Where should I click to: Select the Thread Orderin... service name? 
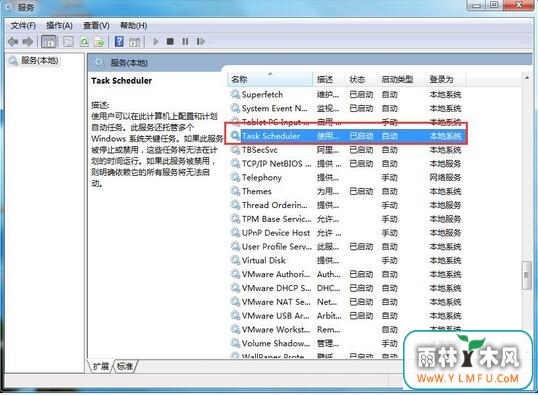pos(274,205)
